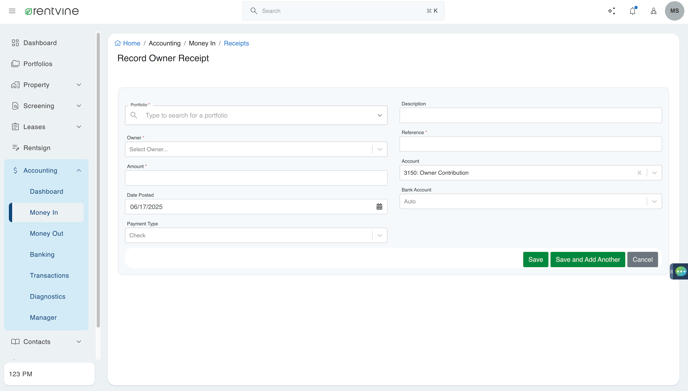
Task: Click the Save and Add Another button
Action: click(588, 259)
